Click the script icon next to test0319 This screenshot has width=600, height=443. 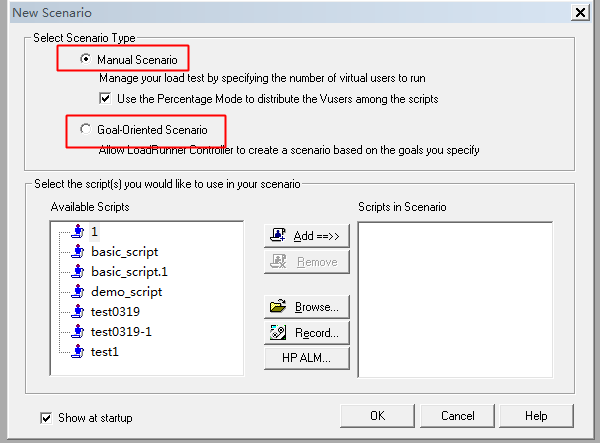[x=78, y=311]
